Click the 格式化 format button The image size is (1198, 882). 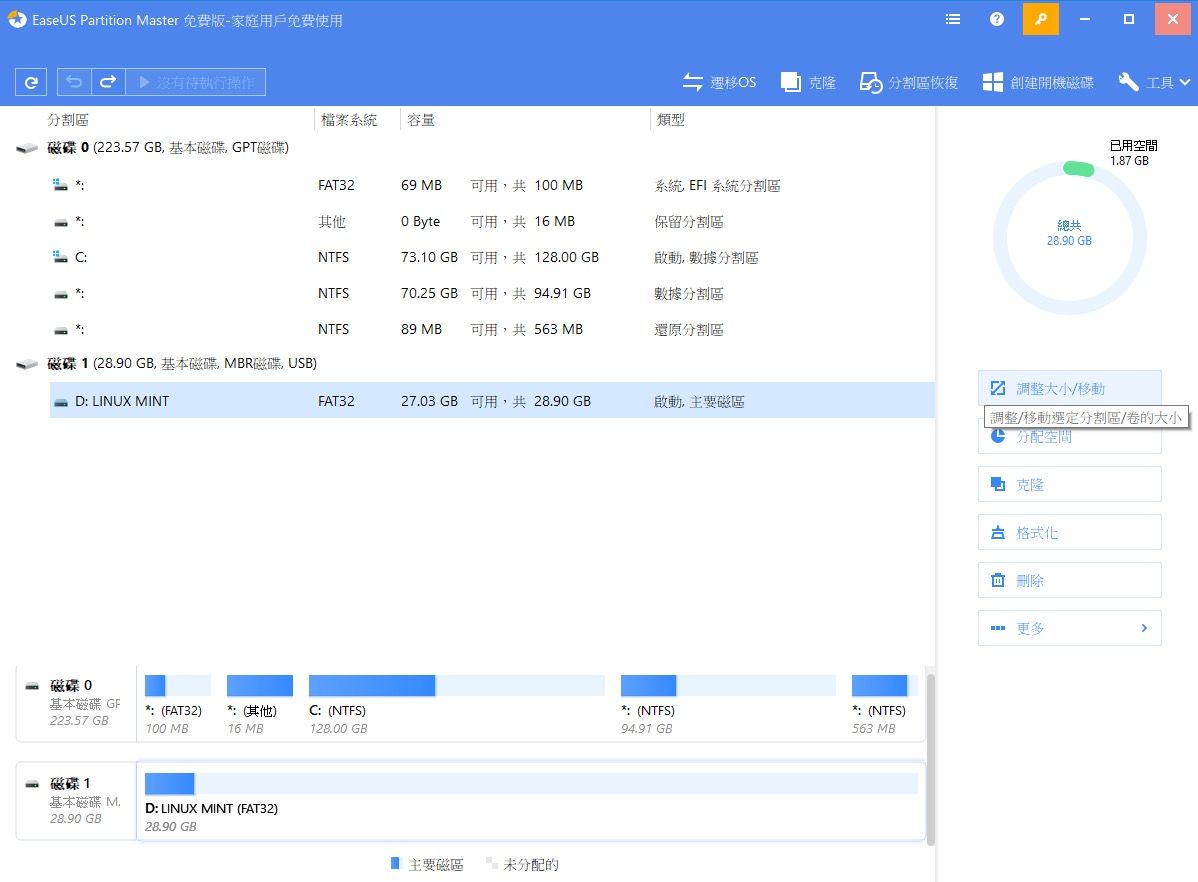pyautogui.click(x=1069, y=532)
